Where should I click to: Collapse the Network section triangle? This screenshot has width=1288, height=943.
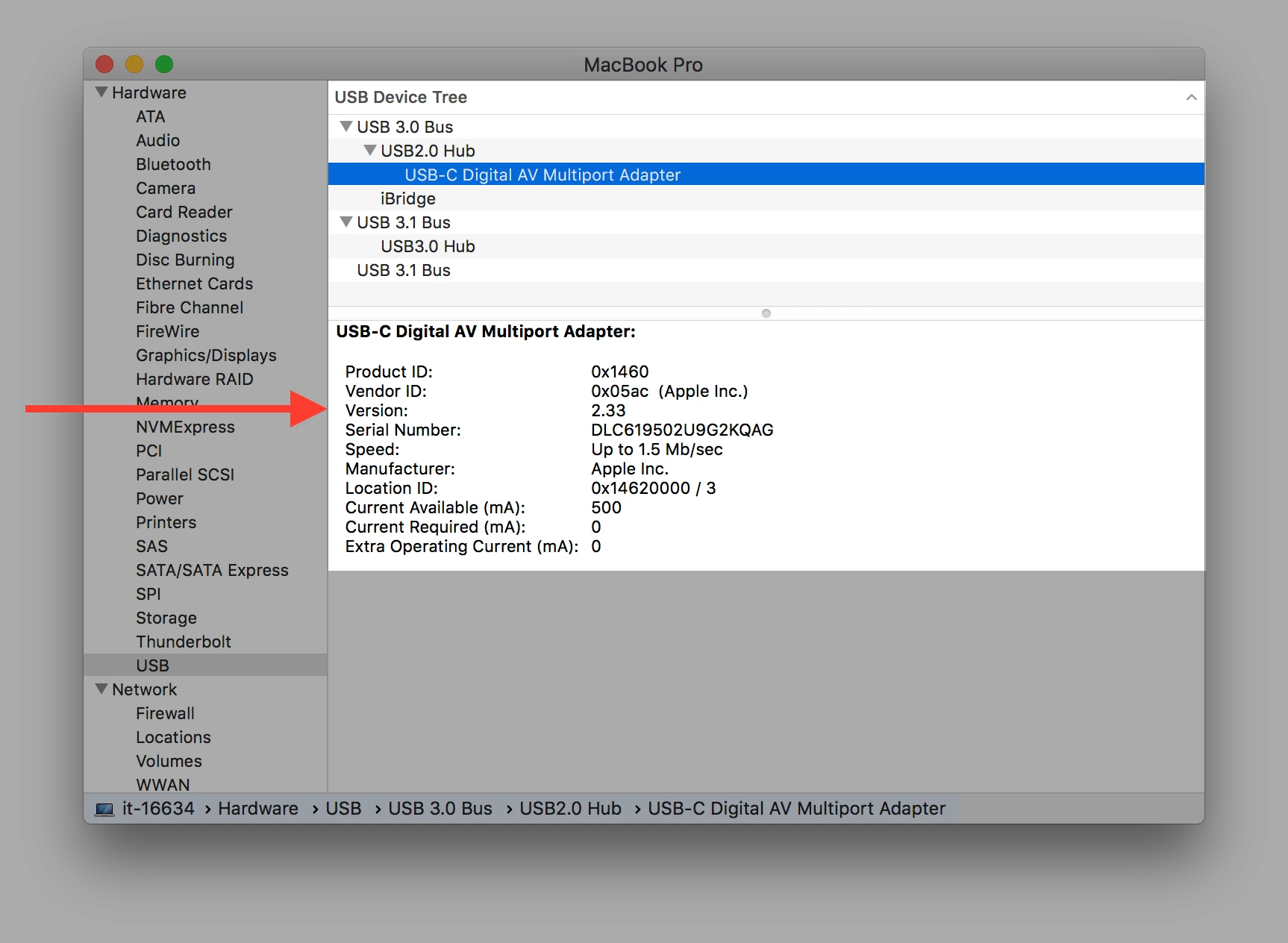coord(101,689)
